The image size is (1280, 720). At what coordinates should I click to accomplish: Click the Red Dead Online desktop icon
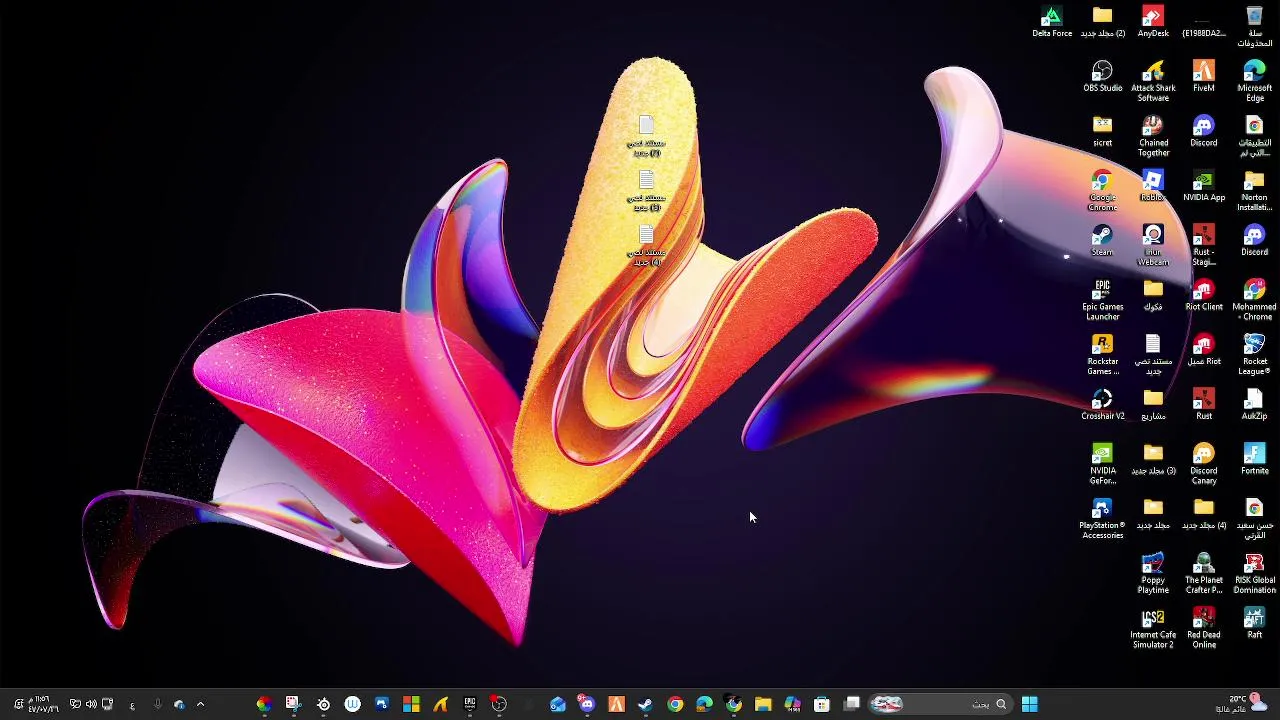(x=1204, y=630)
